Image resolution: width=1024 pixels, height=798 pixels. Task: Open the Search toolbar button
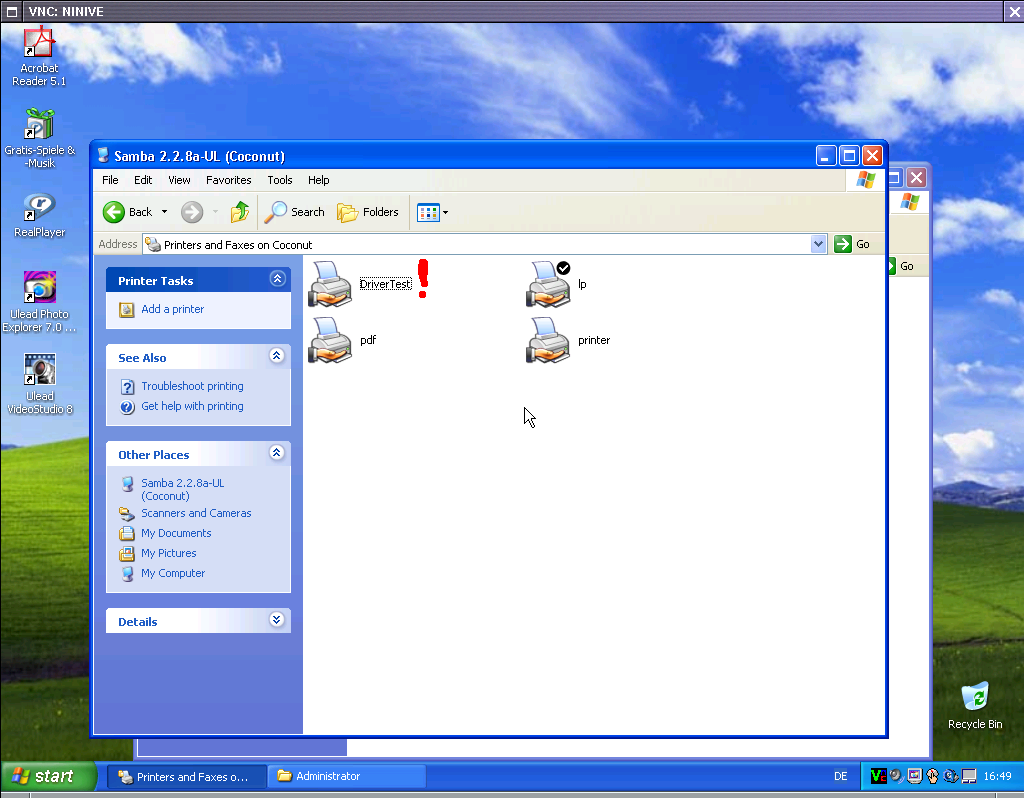point(295,212)
